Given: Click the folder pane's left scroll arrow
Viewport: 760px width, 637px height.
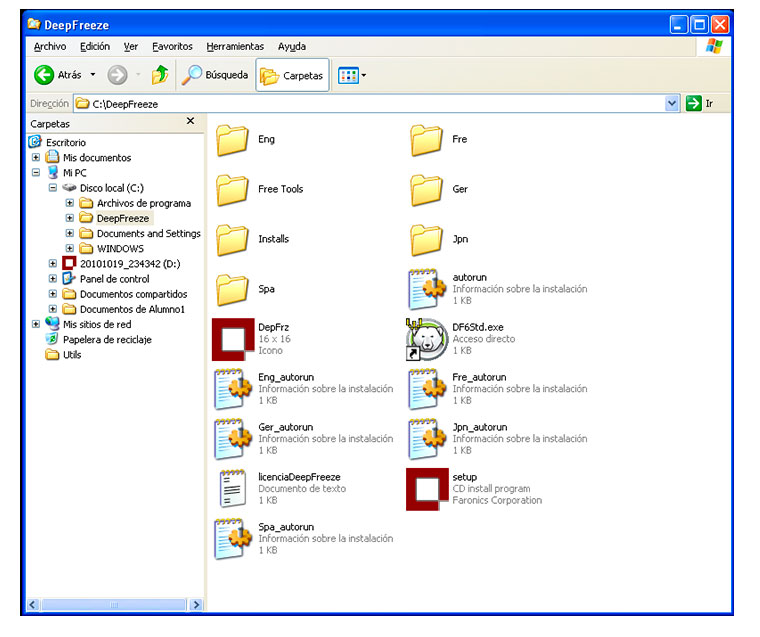Looking at the screenshot, I should tap(33, 605).
